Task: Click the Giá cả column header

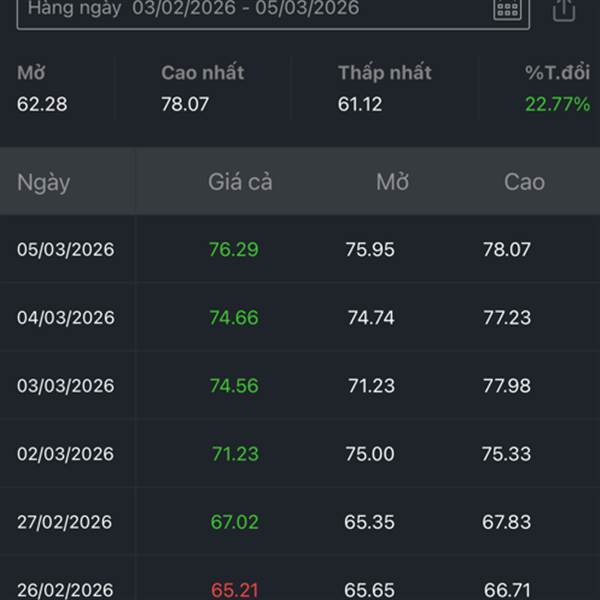Action: point(240,182)
